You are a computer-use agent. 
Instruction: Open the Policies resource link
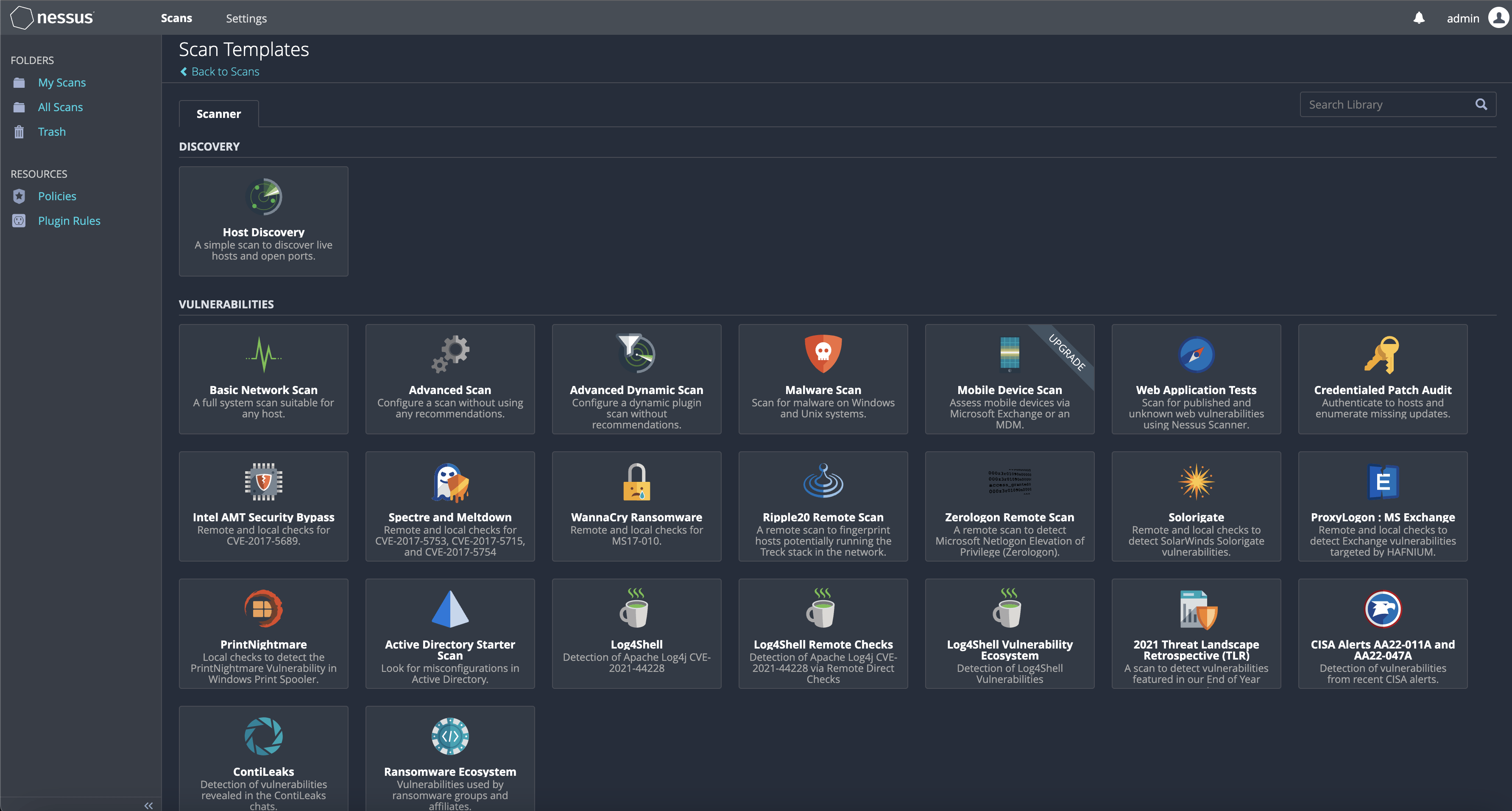(x=57, y=197)
